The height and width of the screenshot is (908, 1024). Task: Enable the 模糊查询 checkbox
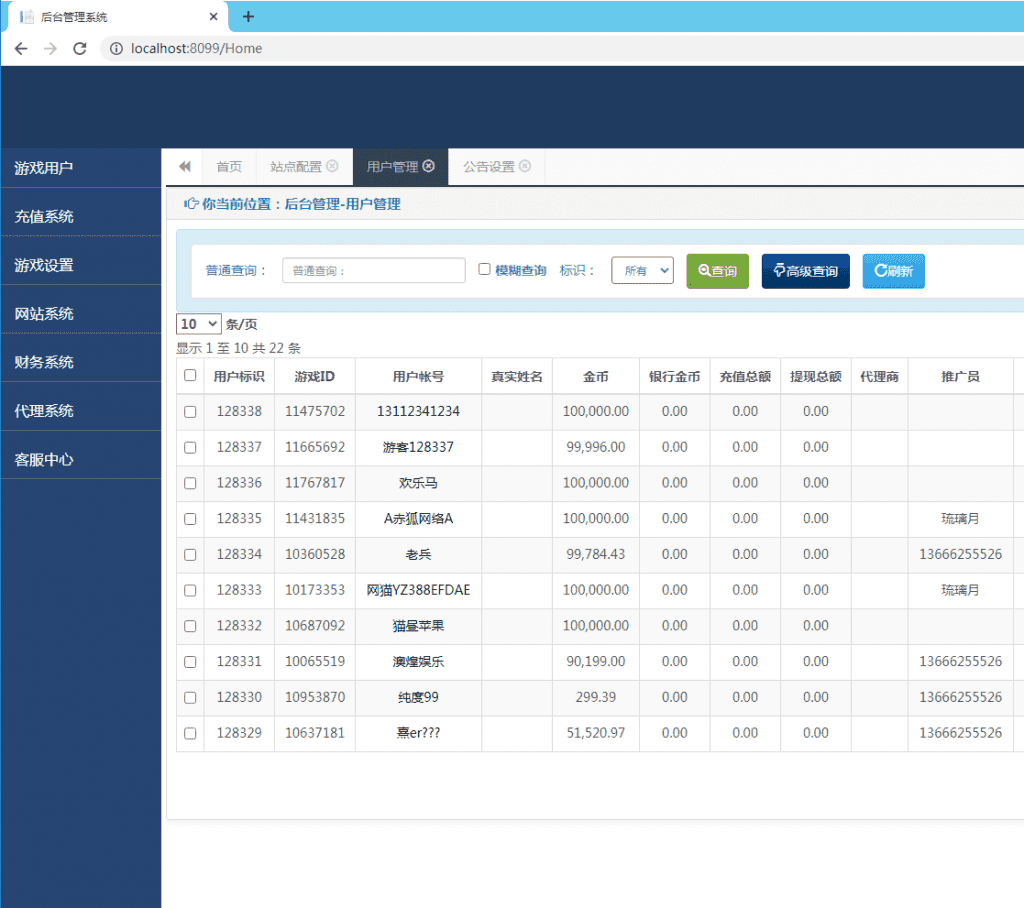[484, 269]
